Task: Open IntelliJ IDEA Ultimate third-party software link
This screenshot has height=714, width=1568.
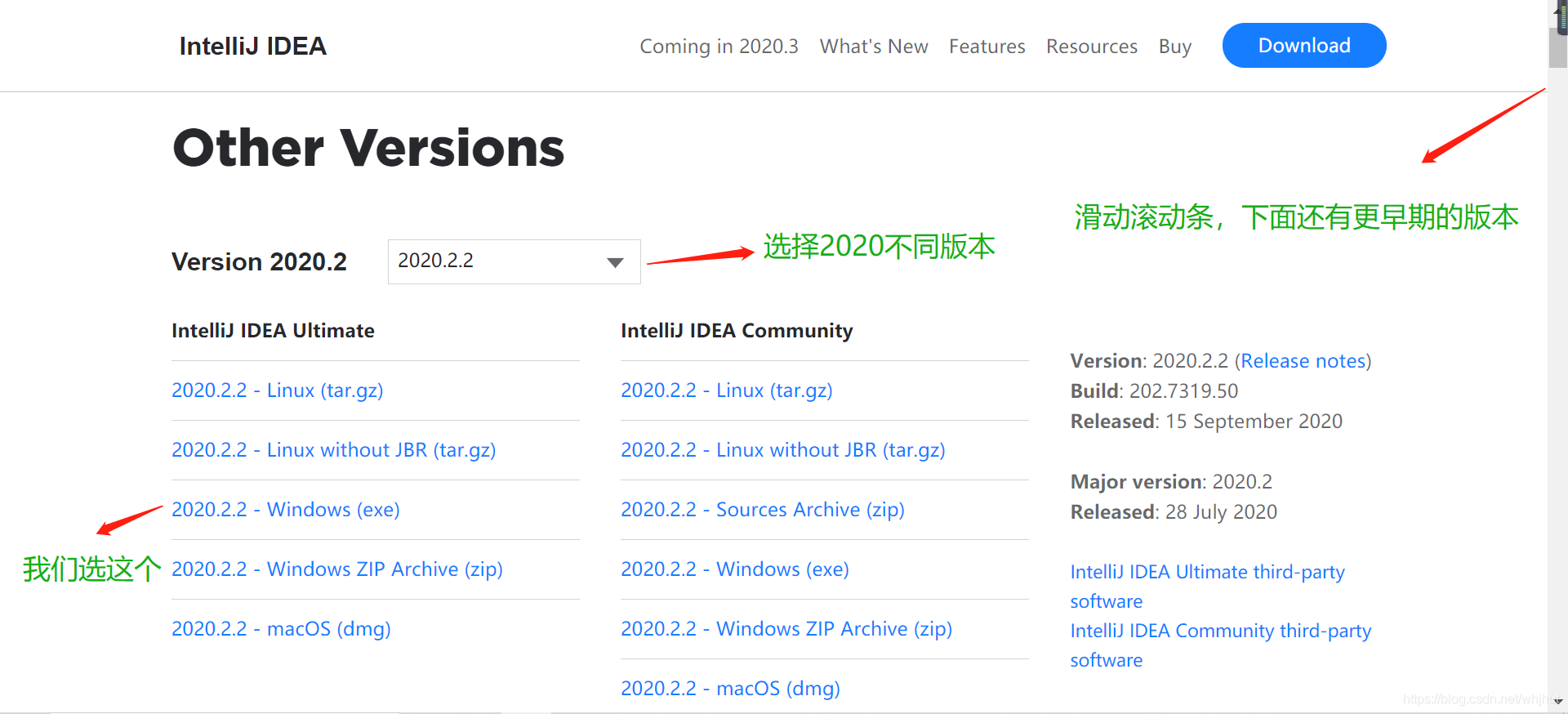Action: (x=1208, y=587)
